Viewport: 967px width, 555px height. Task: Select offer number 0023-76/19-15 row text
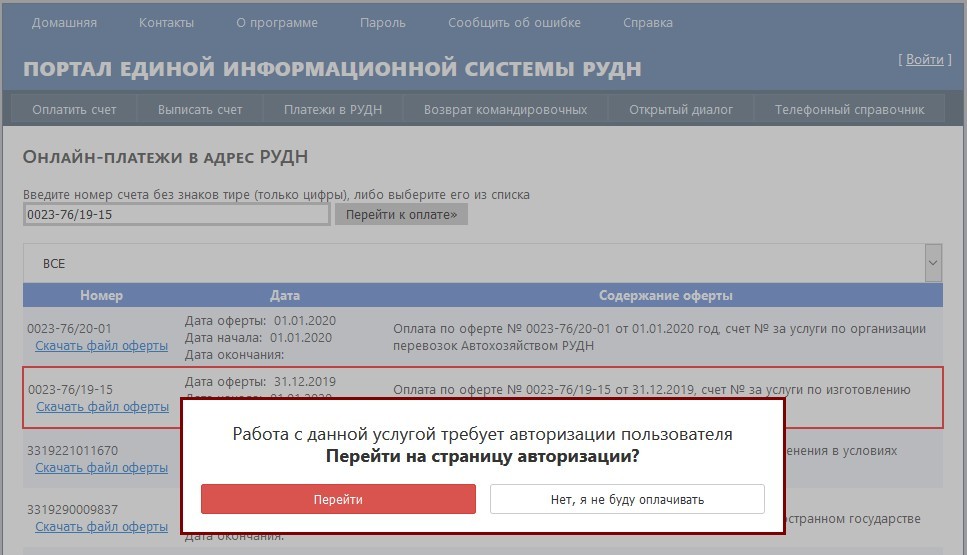[70, 390]
